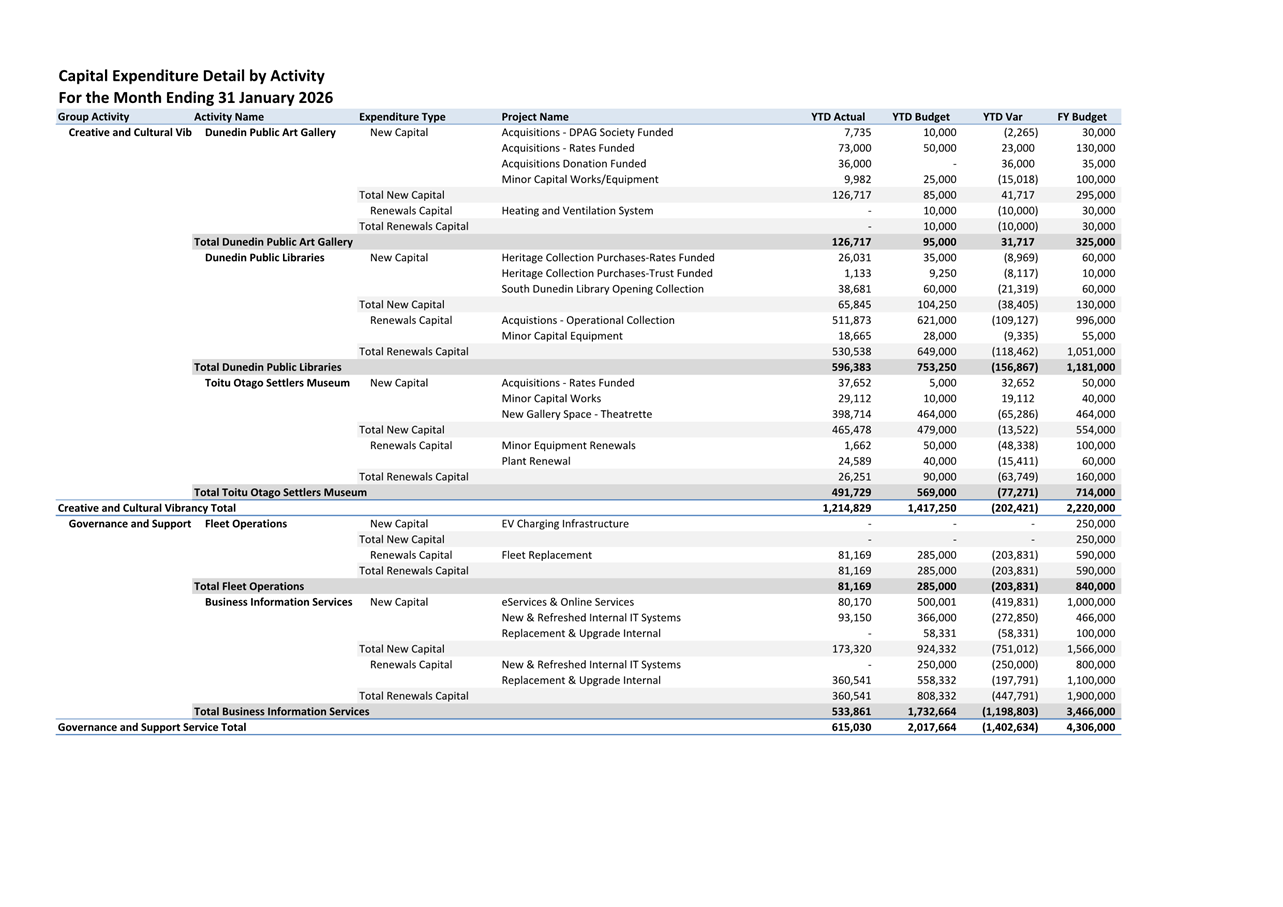Select the YTD Budget value 753,250

936,367
